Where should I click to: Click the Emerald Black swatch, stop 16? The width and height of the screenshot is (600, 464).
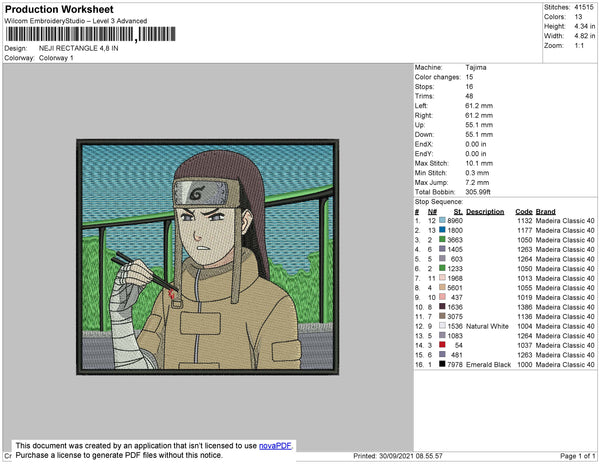tap(442, 364)
